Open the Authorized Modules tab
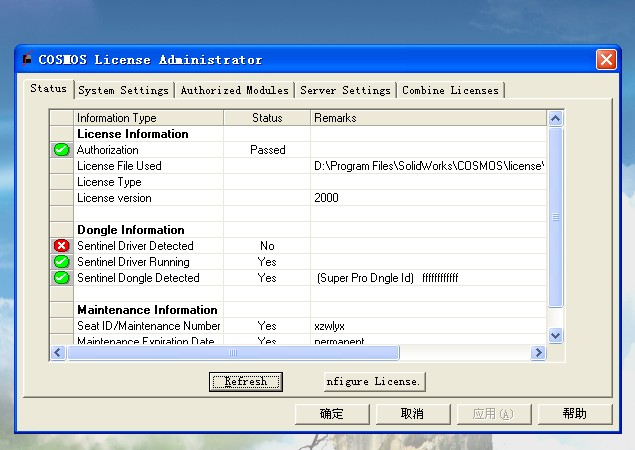The width and height of the screenshot is (635, 450). pos(234,90)
